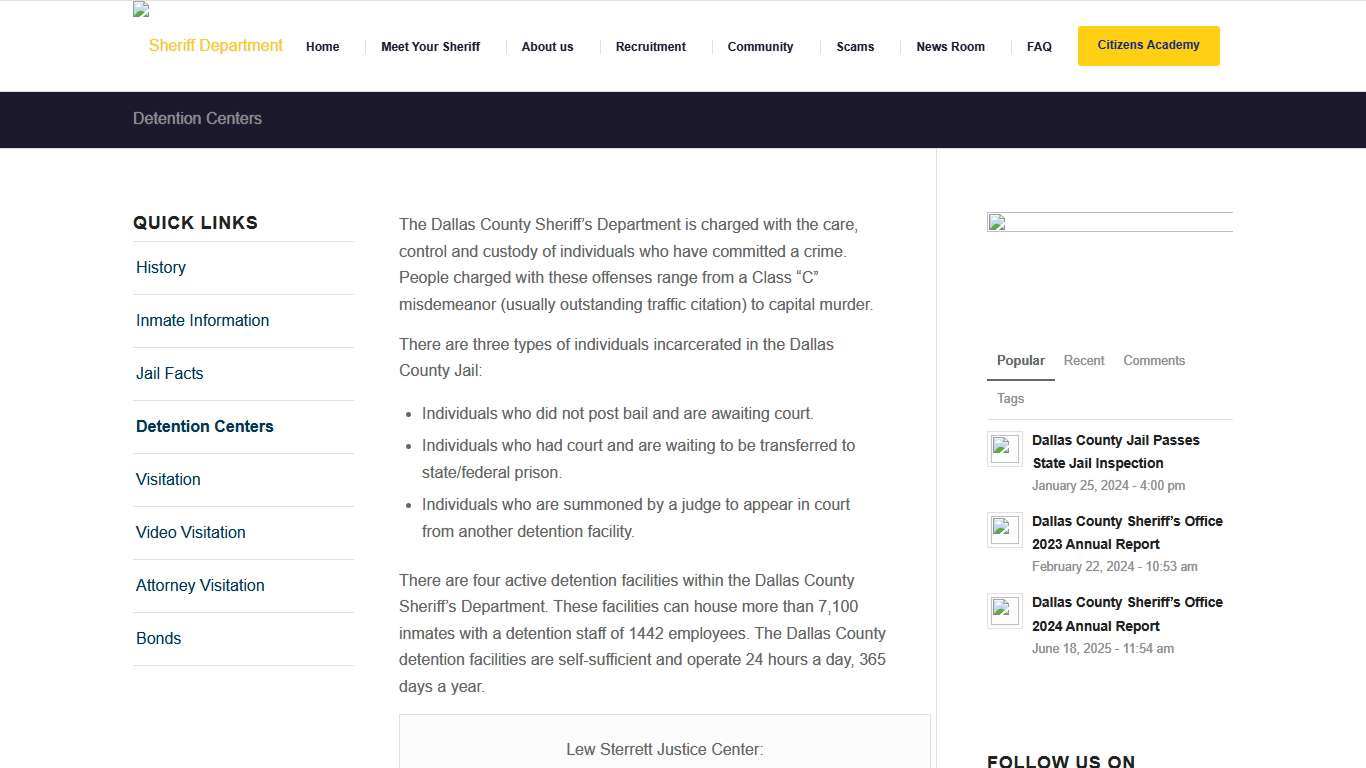Expand the Recruitment menu
1366x768 pixels.
(x=650, y=47)
